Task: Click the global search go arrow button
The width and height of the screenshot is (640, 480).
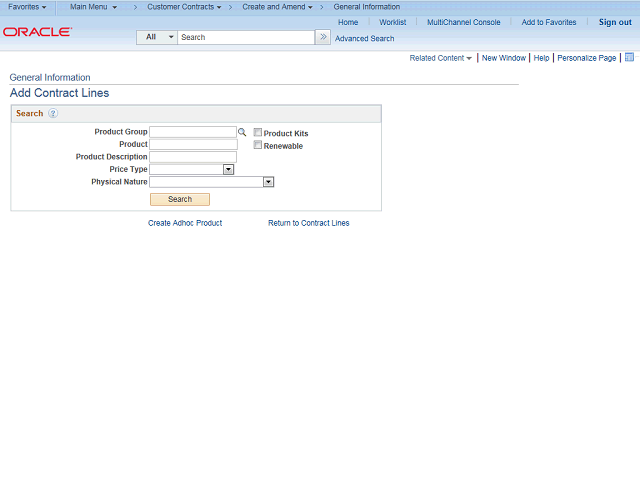Action: (x=323, y=37)
